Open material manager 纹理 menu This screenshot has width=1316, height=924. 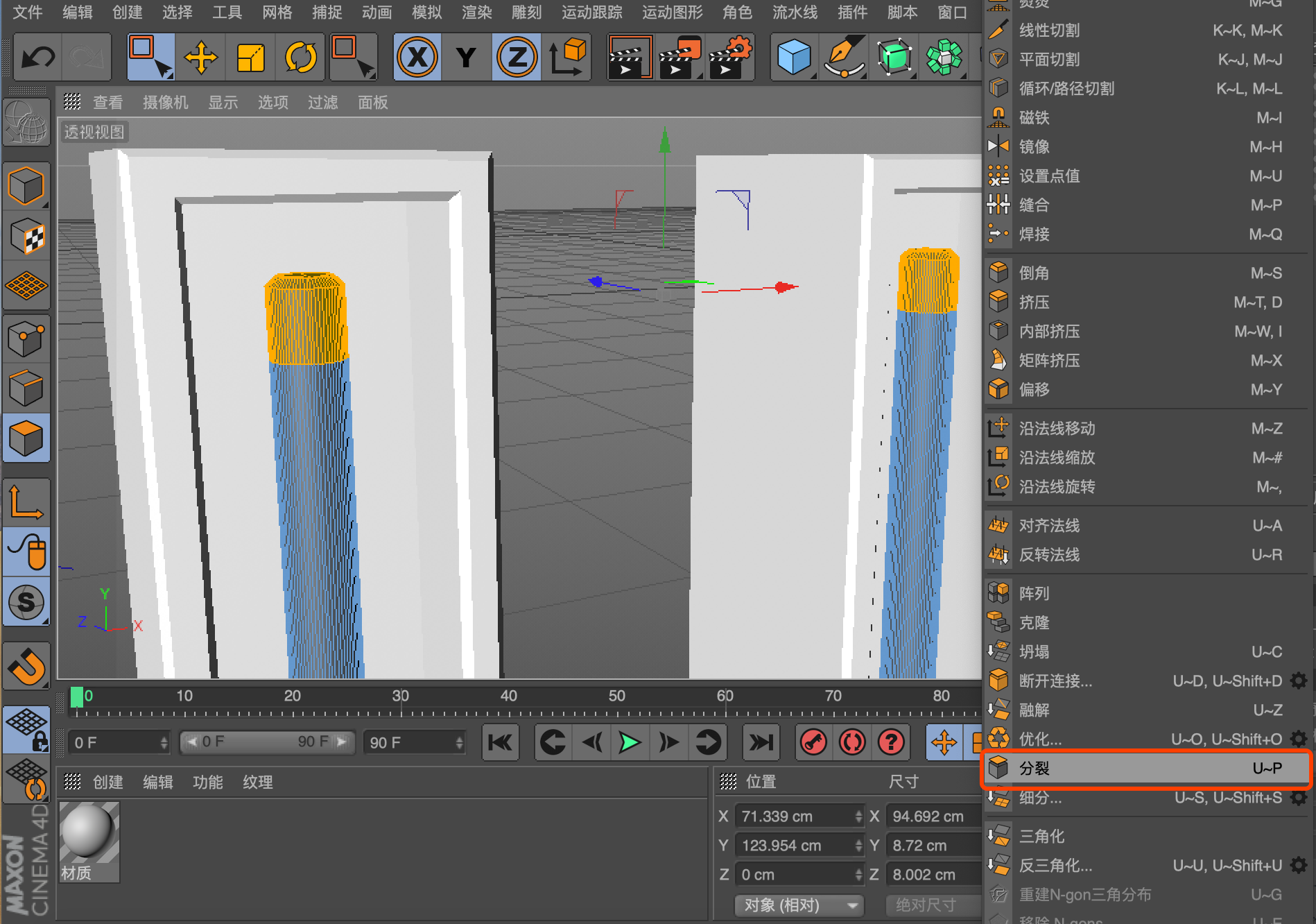[x=258, y=782]
